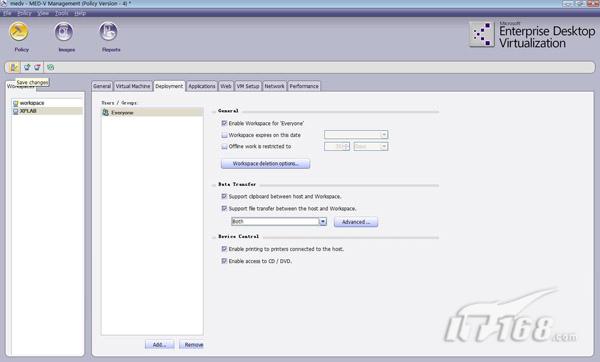This screenshot has height=362, width=600.
Task: Switch to the Web tab
Action: pyautogui.click(x=226, y=86)
